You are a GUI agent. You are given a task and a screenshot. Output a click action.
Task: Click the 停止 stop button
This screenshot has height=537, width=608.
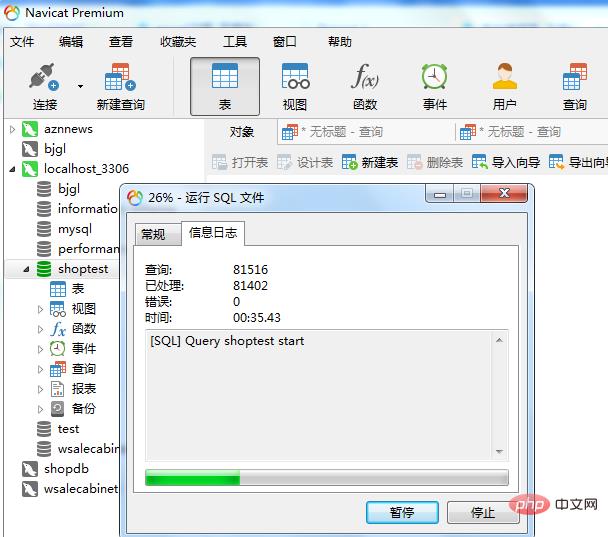pos(483,513)
